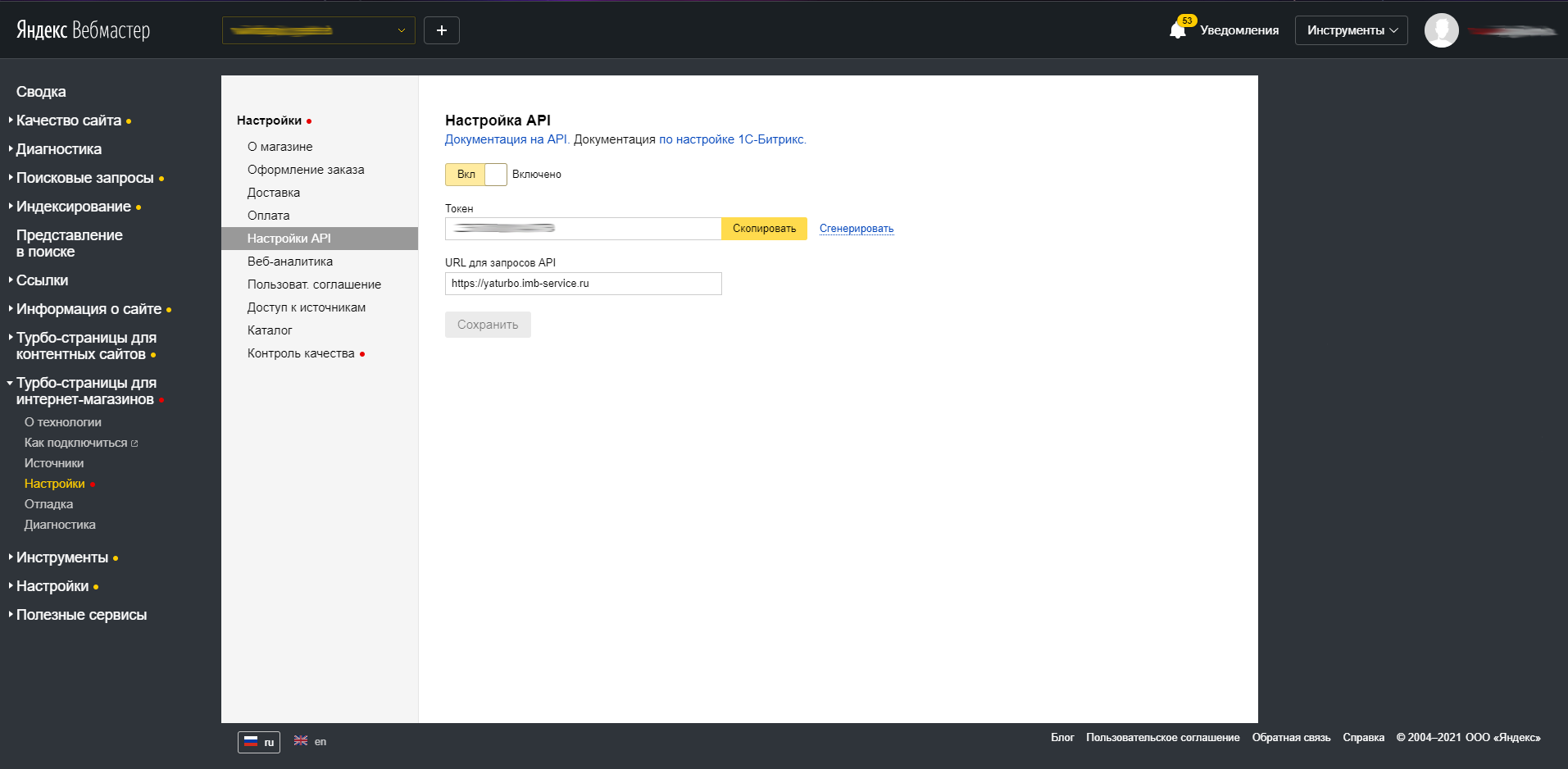Select Пользоват. соглашение settings tab
1568x769 pixels.
(314, 284)
